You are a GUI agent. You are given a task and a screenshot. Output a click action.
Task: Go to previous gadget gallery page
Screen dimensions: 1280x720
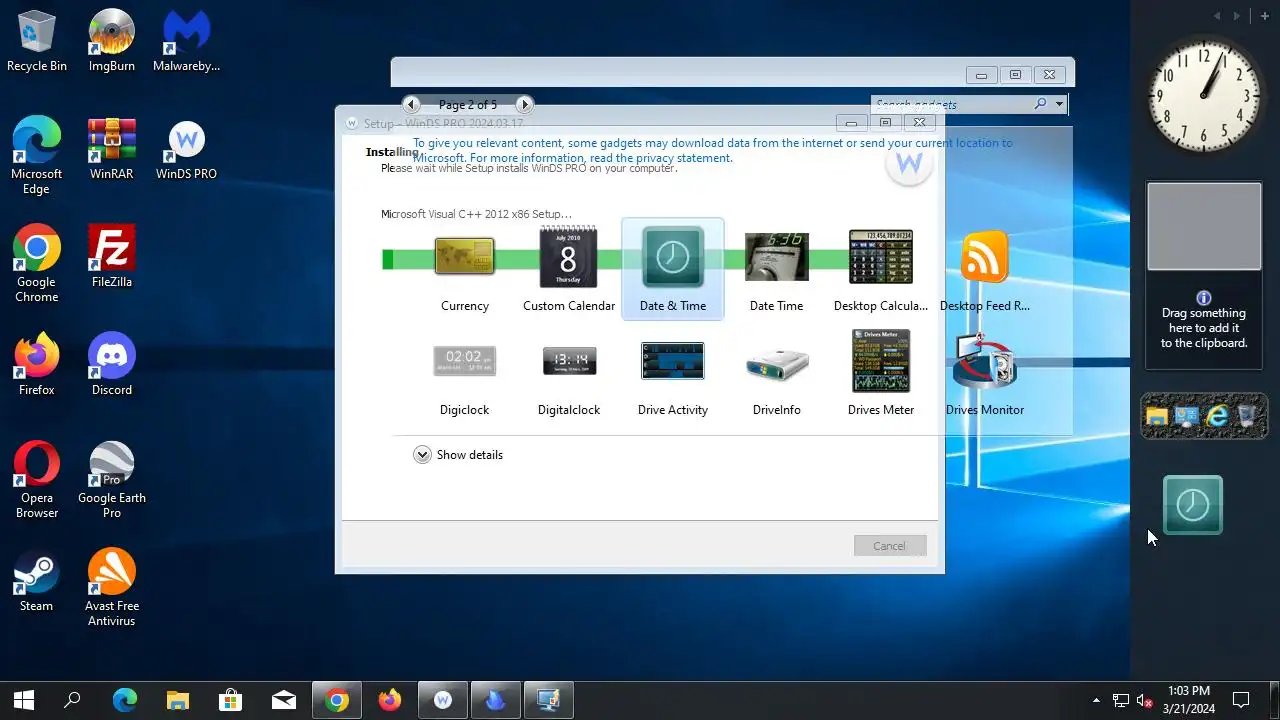[x=411, y=104]
